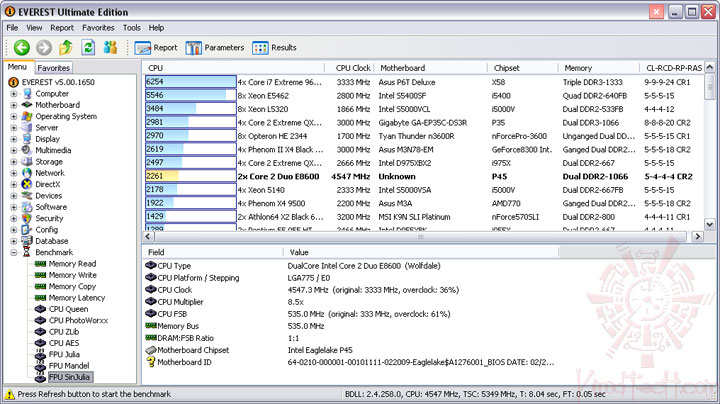This screenshot has width=720, height=404.
Task: Open FPU Julia benchmark
Action: click(64, 354)
